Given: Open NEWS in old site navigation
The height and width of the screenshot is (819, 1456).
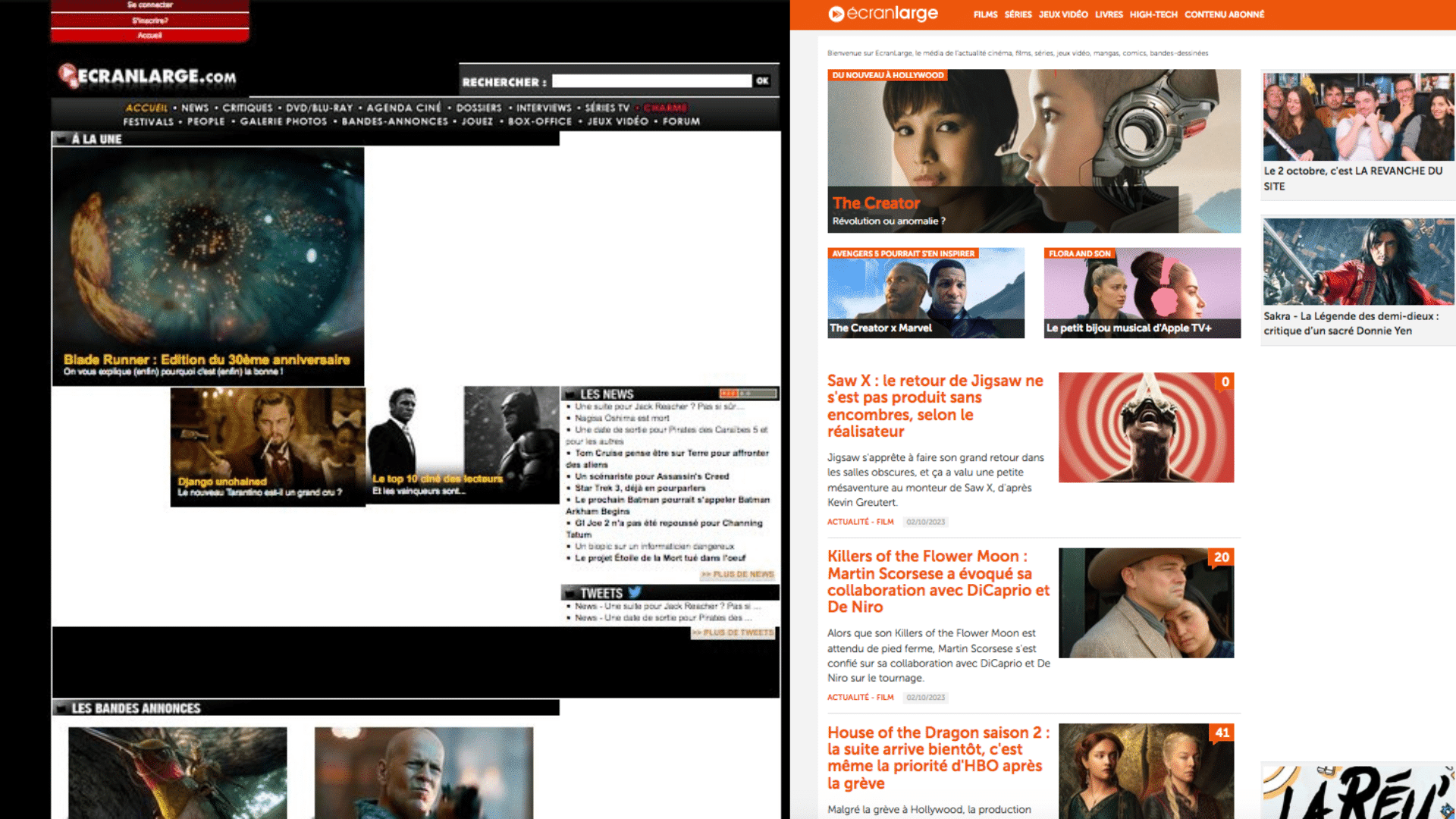Looking at the screenshot, I should pos(195,108).
